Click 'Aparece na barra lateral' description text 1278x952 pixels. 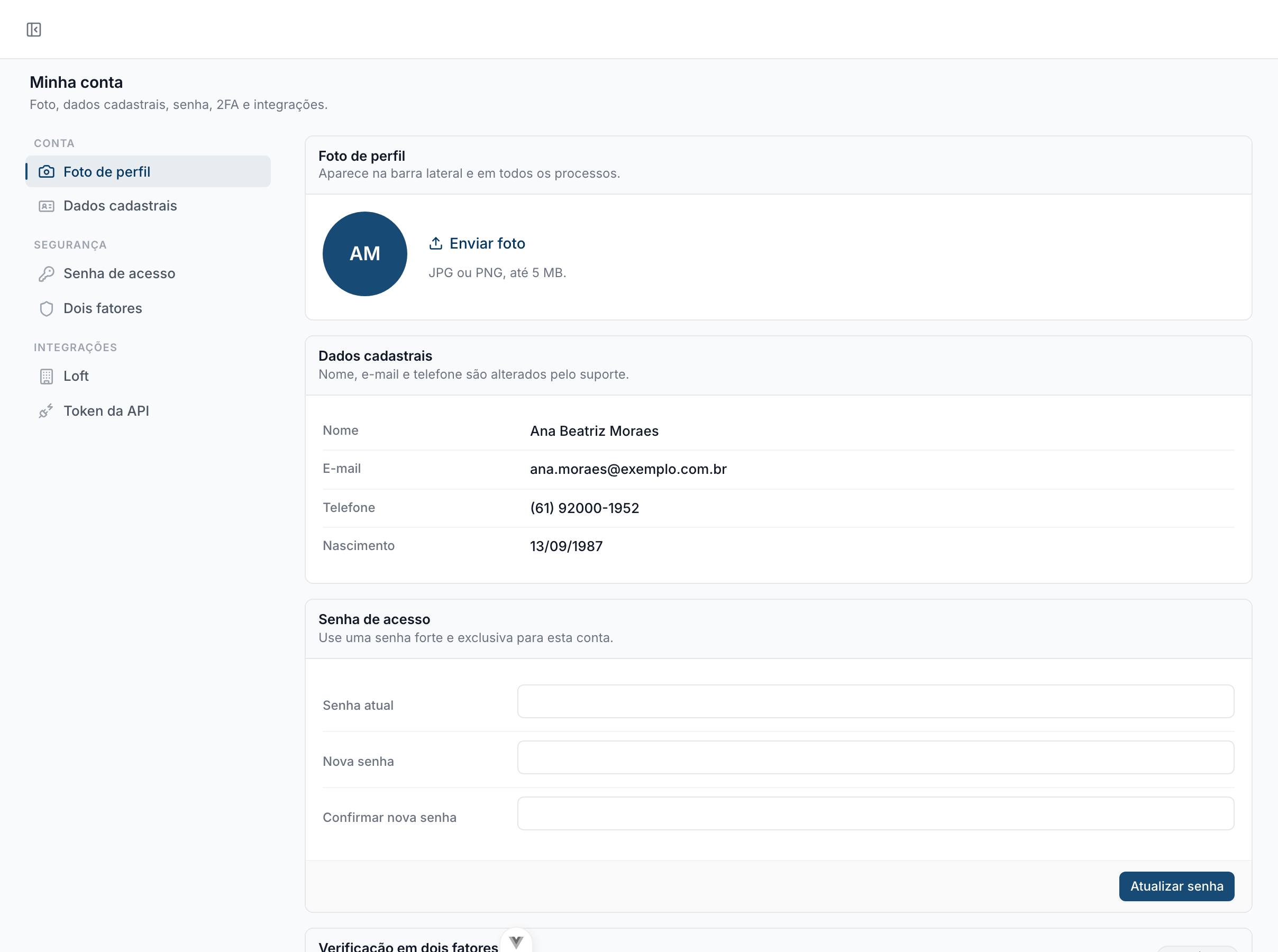[x=469, y=173]
